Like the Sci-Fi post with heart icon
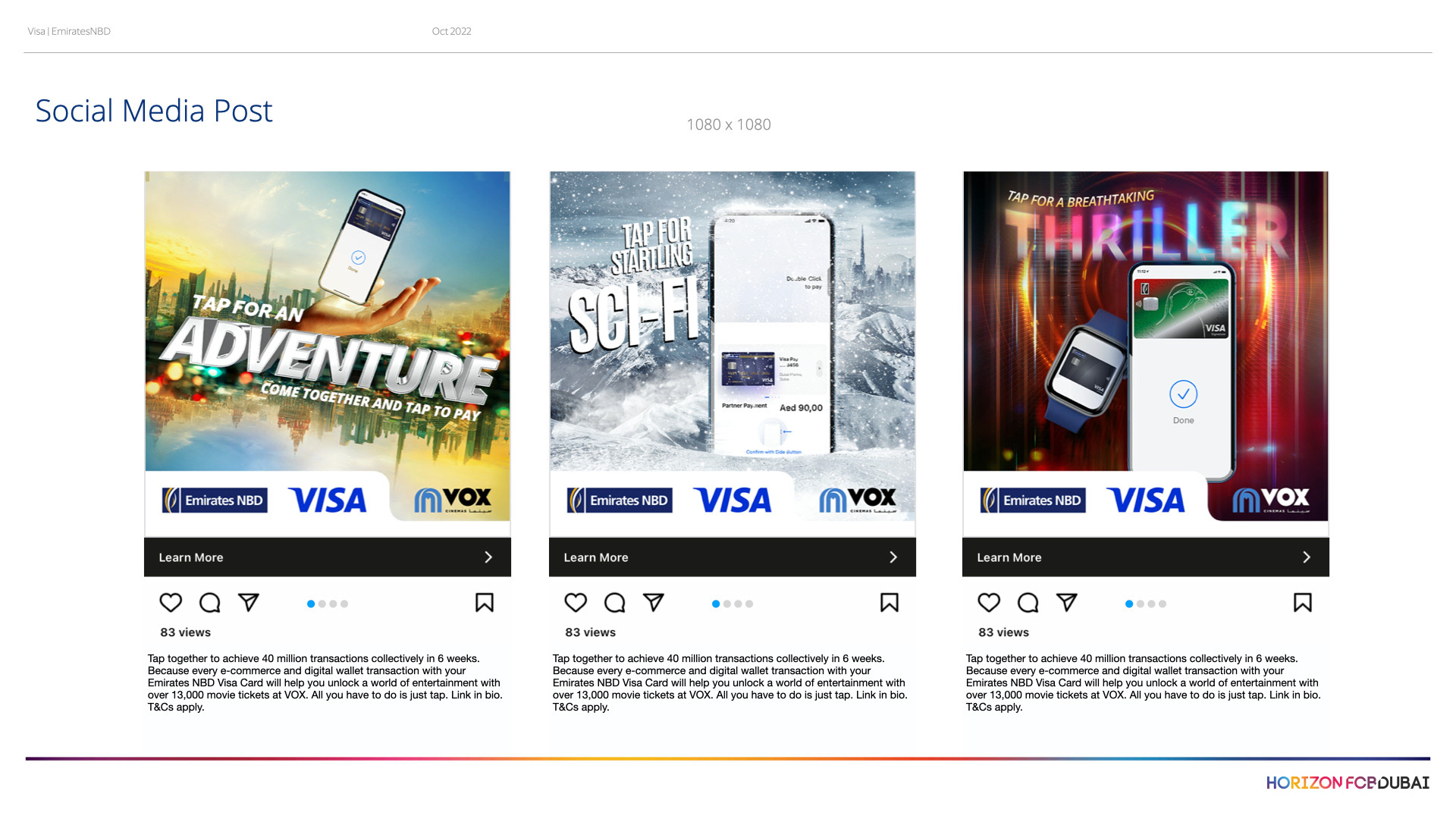Image resolution: width=1456 pixels, height=819 pixels. pos(576,603)
